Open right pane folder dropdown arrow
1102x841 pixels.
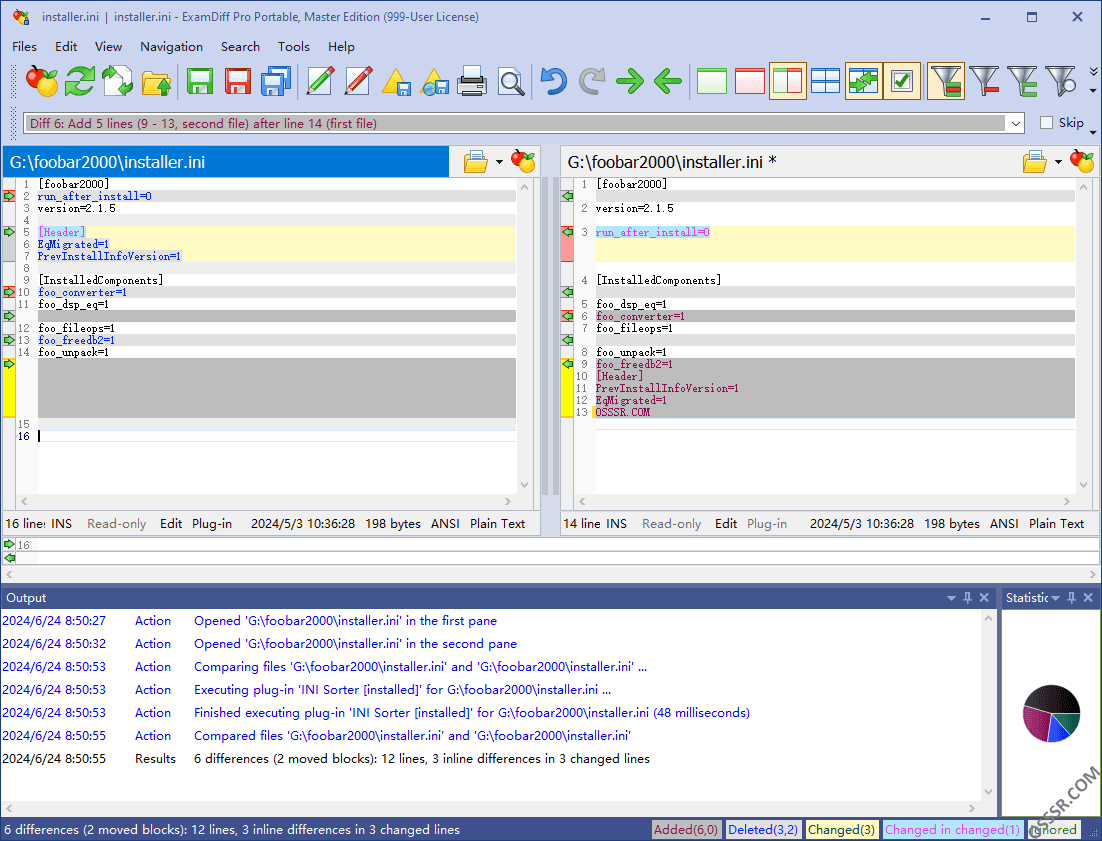(x=1058, y=162)
